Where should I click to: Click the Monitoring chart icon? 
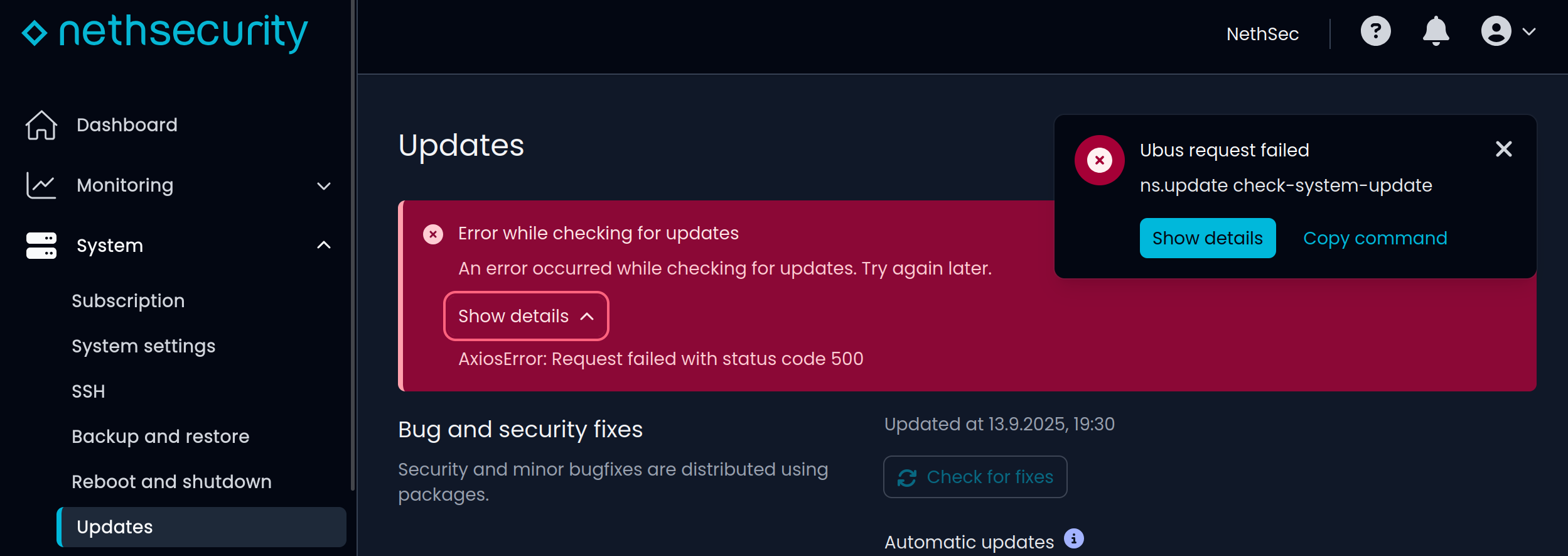(x=41, y=185)
